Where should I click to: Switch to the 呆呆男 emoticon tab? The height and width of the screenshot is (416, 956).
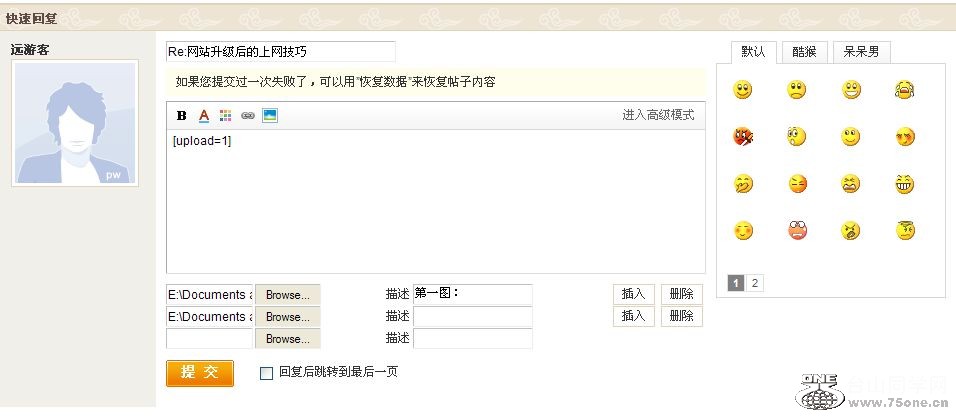pyautogui.click(x=860, y=52)
